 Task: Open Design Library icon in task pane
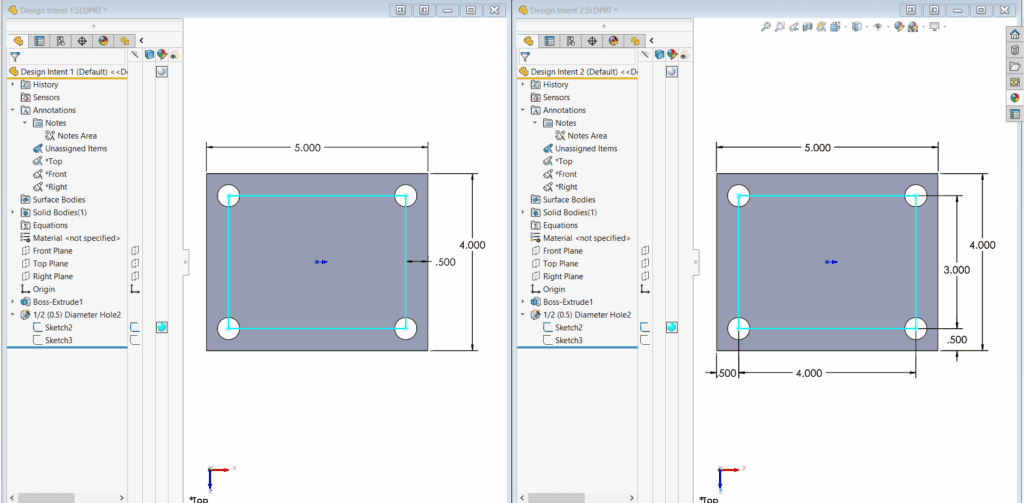pyautogui.click(x=1014, y=50)
